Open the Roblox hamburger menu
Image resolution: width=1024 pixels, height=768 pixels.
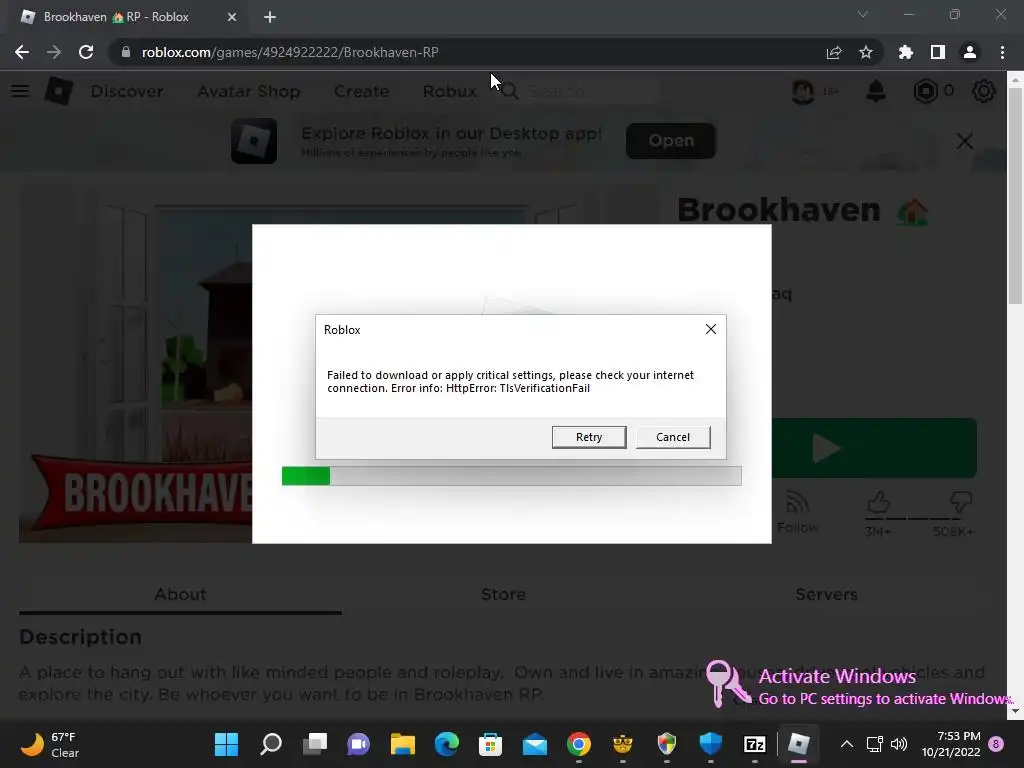point(20,91)
